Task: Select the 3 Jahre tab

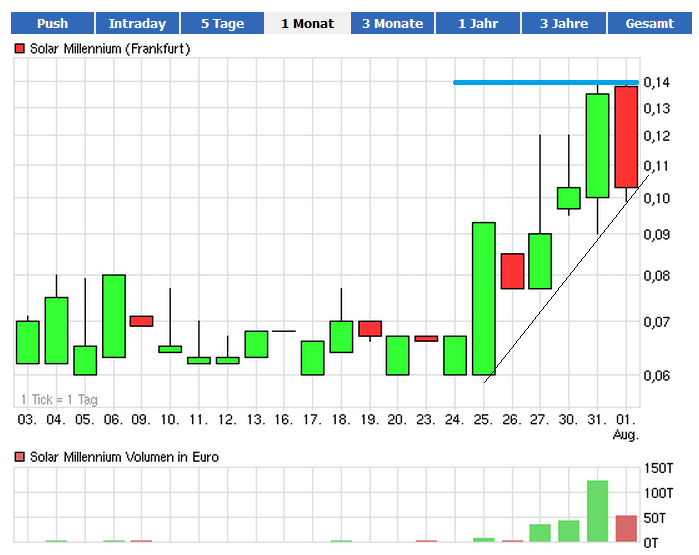Action: click(564, 23)
